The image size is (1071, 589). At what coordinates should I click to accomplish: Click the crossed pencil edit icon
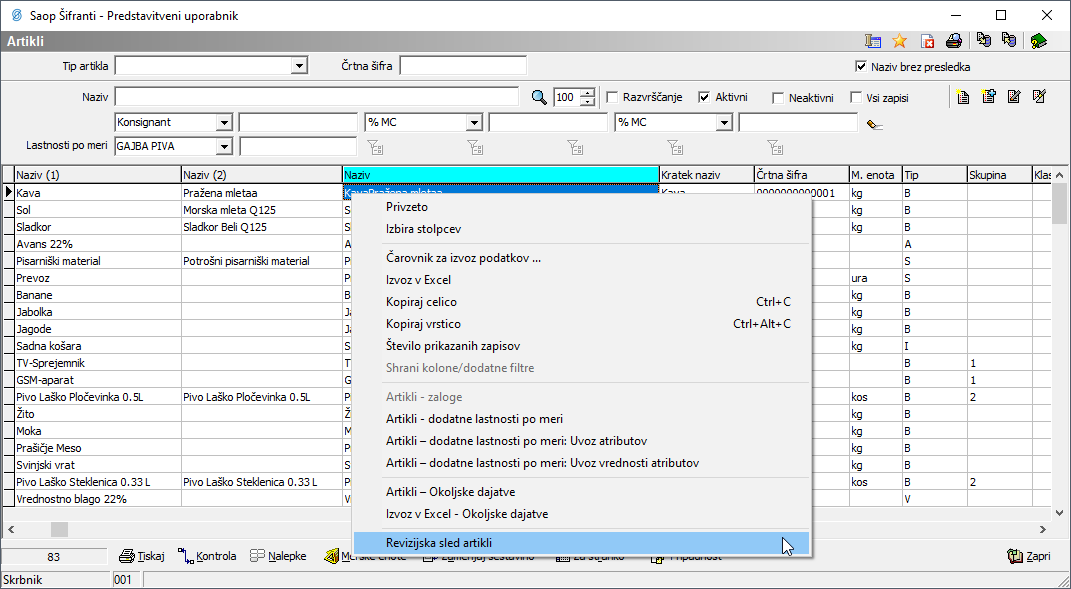click(1040, 97)
